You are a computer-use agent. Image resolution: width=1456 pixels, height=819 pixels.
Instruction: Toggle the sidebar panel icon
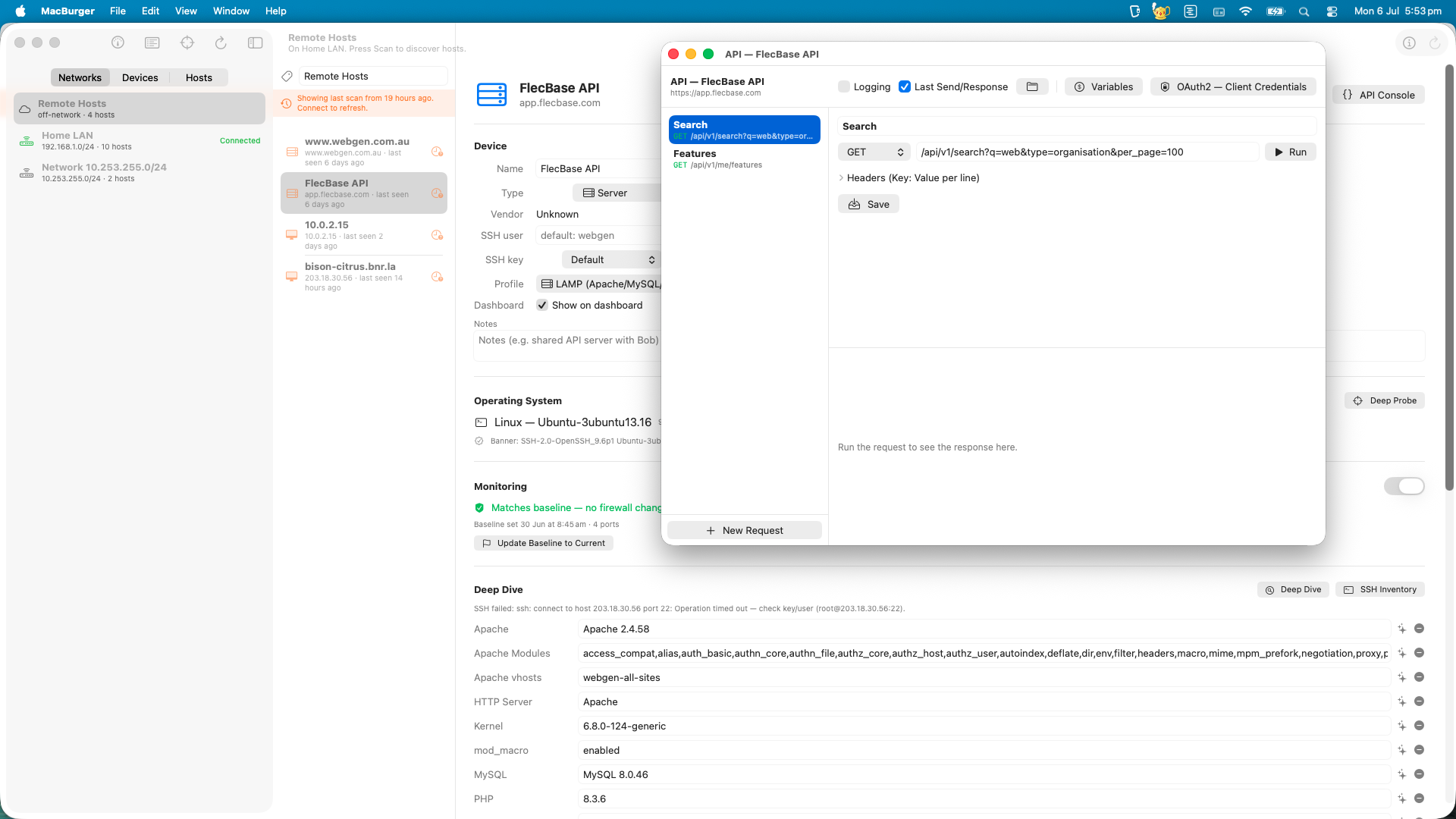256,43
